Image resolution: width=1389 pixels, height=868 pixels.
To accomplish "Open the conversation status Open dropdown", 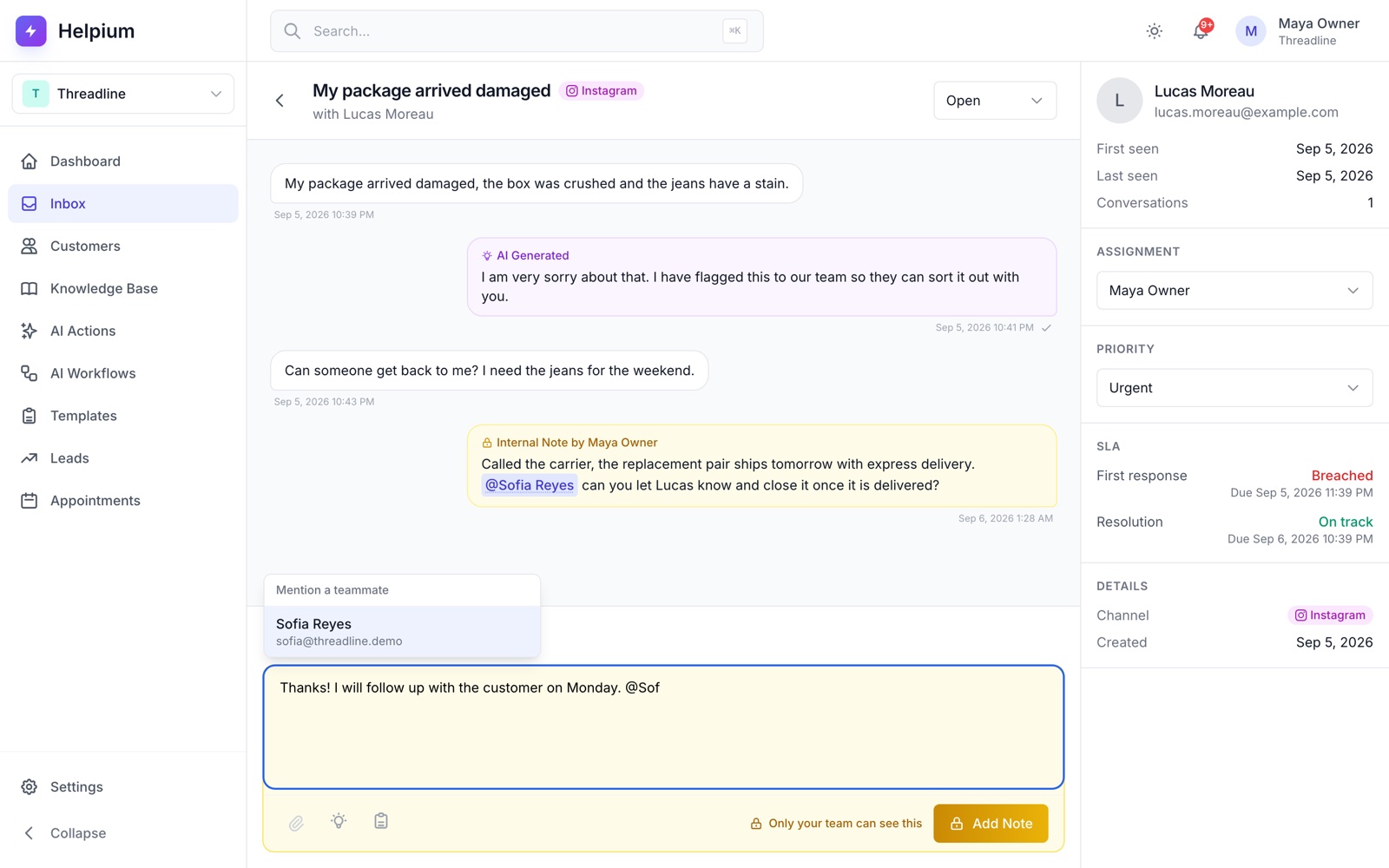I will pyautogui.click(x=995, y=101).
